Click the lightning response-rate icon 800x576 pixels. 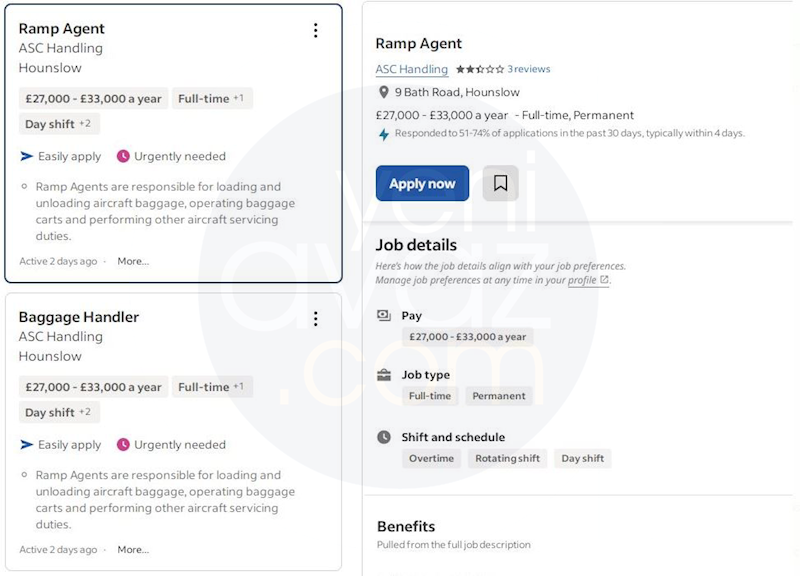(384, 134)
